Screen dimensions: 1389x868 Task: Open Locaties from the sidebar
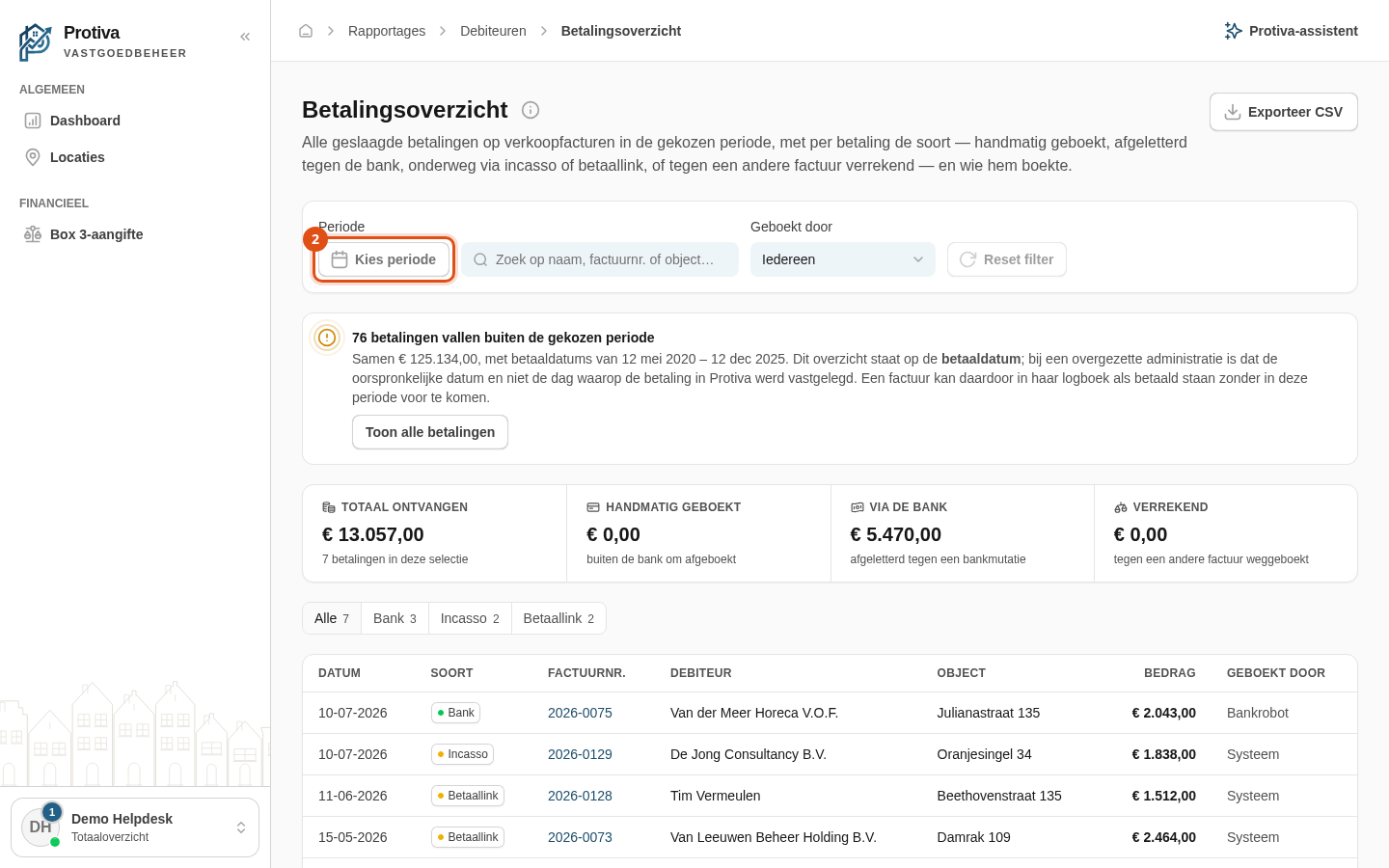(x=135, y=157)
